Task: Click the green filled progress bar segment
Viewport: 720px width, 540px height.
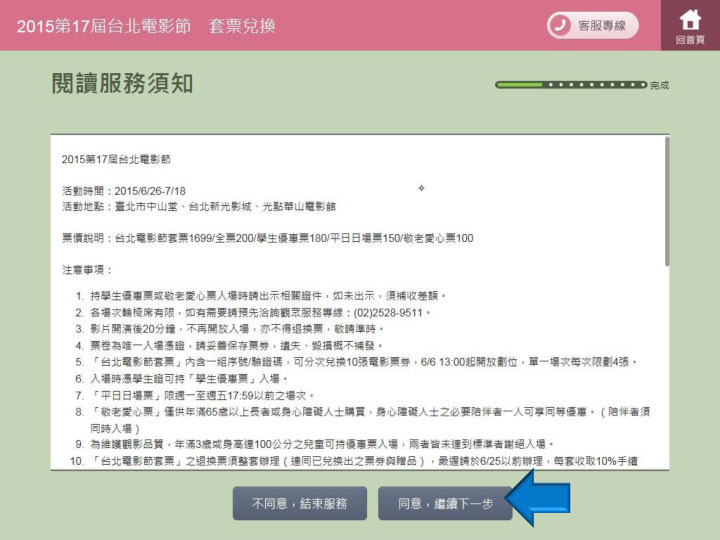Action: coord(519,86)
